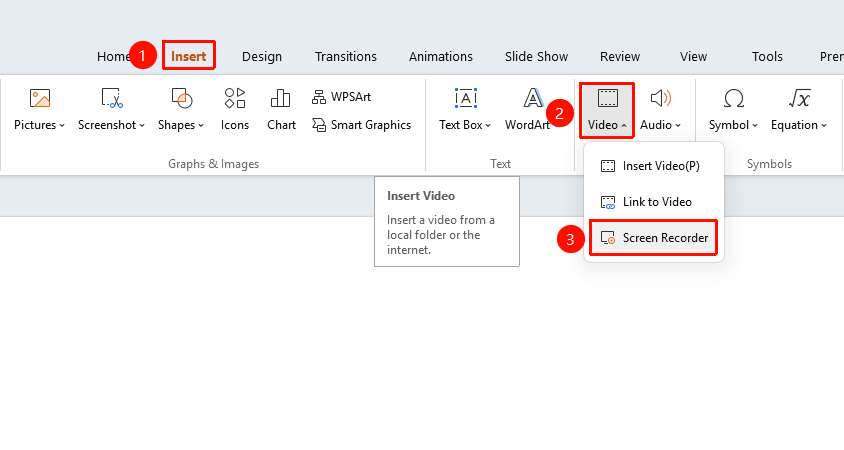
Task: Click the Screenshot scissors icon
Action: (x=112, y=99)
